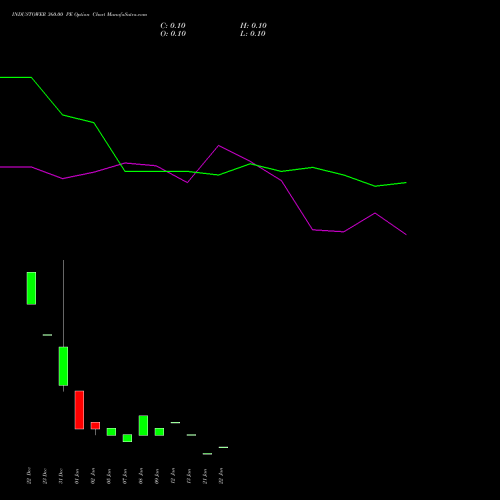500x500 pixels.
Task: Click the green candle above 09 Jan
Action: click(x=159, y=432)
